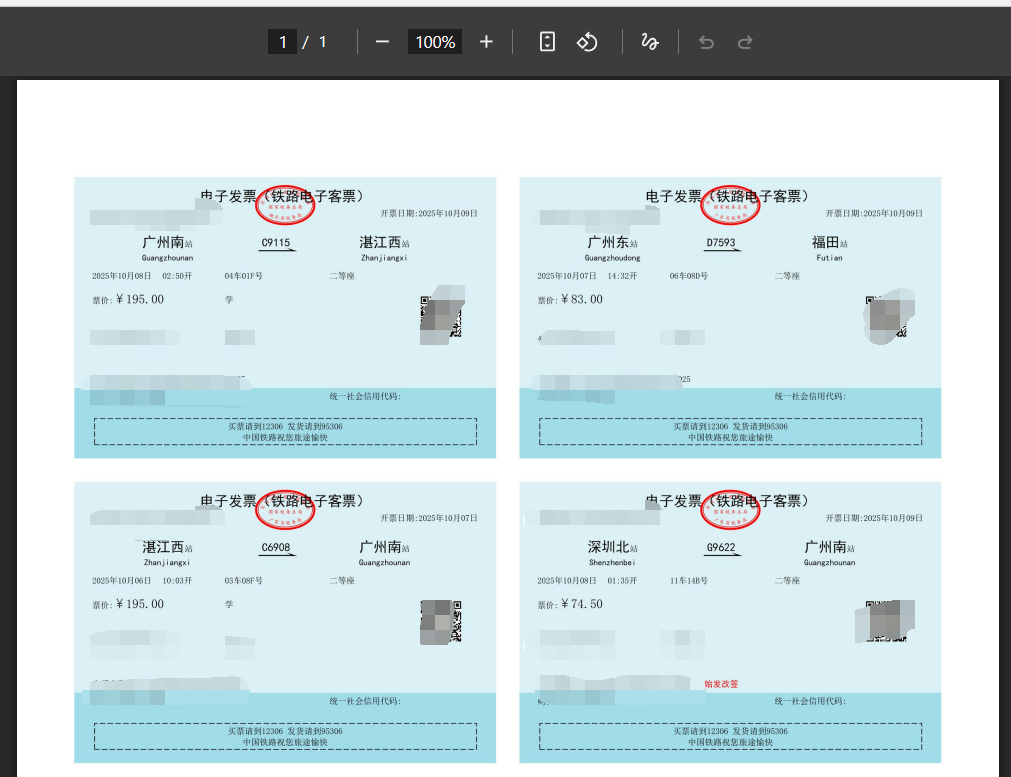Click the redo arrow in the toolbar
Viewport: 1011px width, 777px height.
pyautogui.click(x=745, y=42)
